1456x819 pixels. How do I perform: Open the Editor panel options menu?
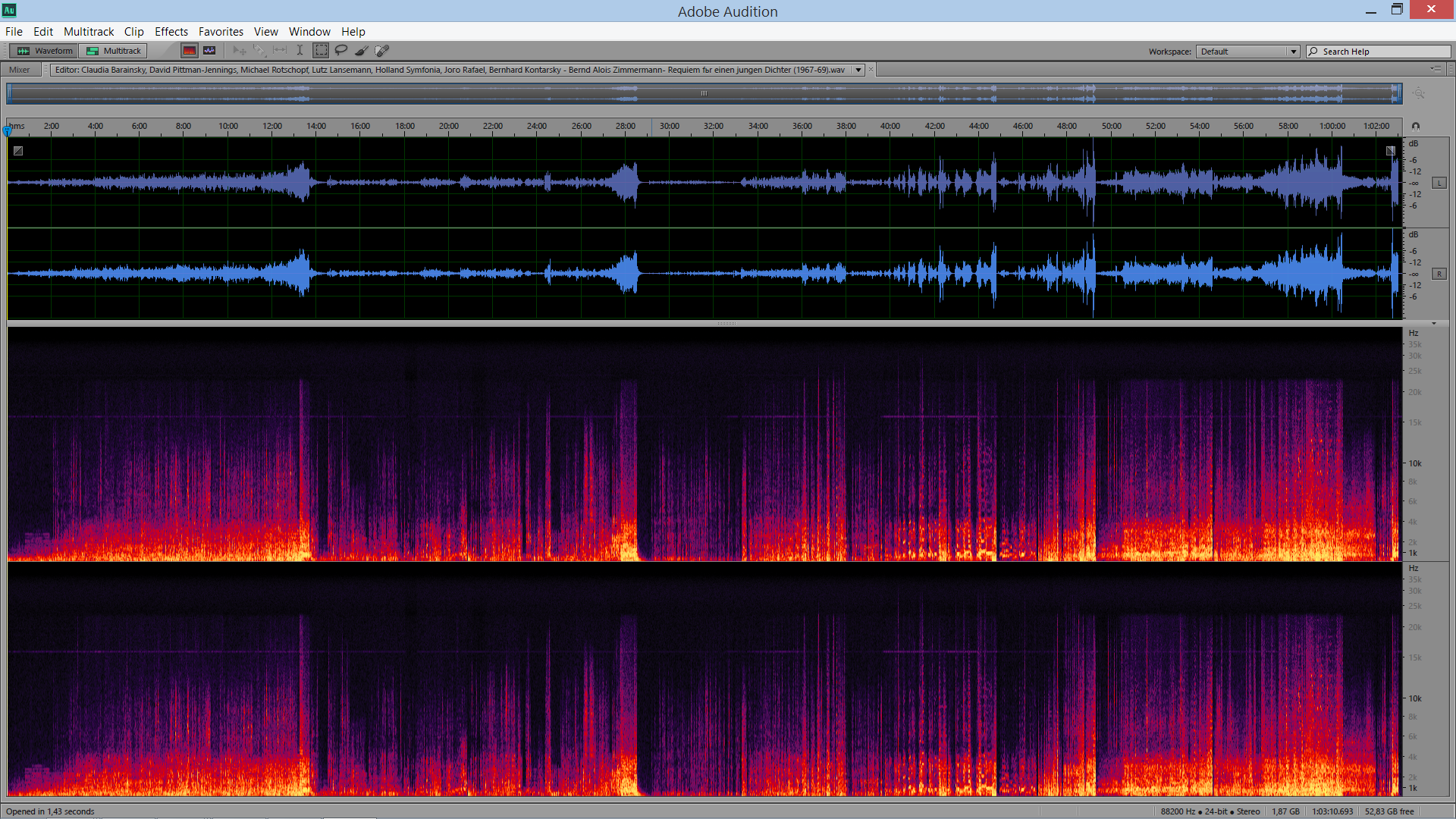click(x=1436, y=69)
